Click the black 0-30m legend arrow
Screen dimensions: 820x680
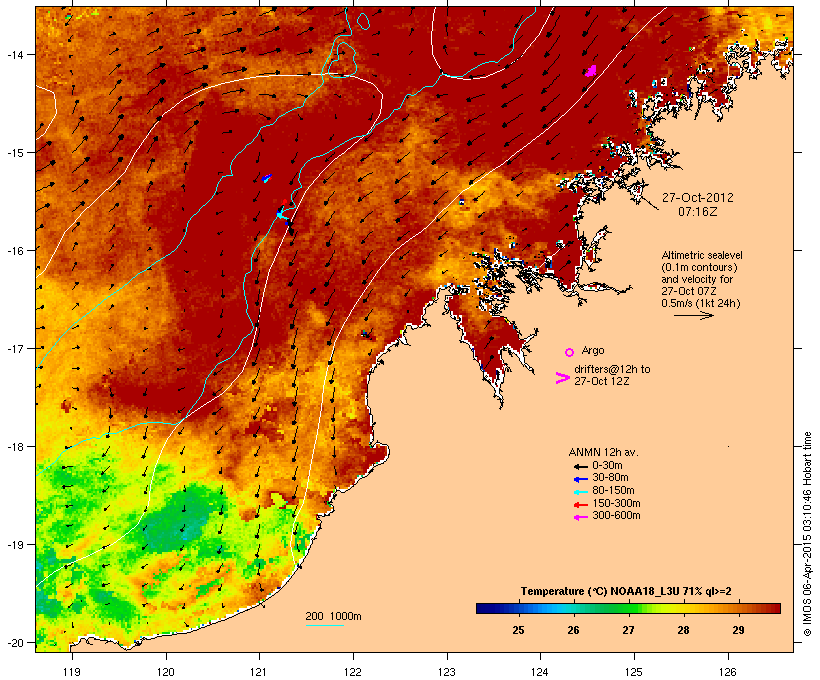(580, 466)
